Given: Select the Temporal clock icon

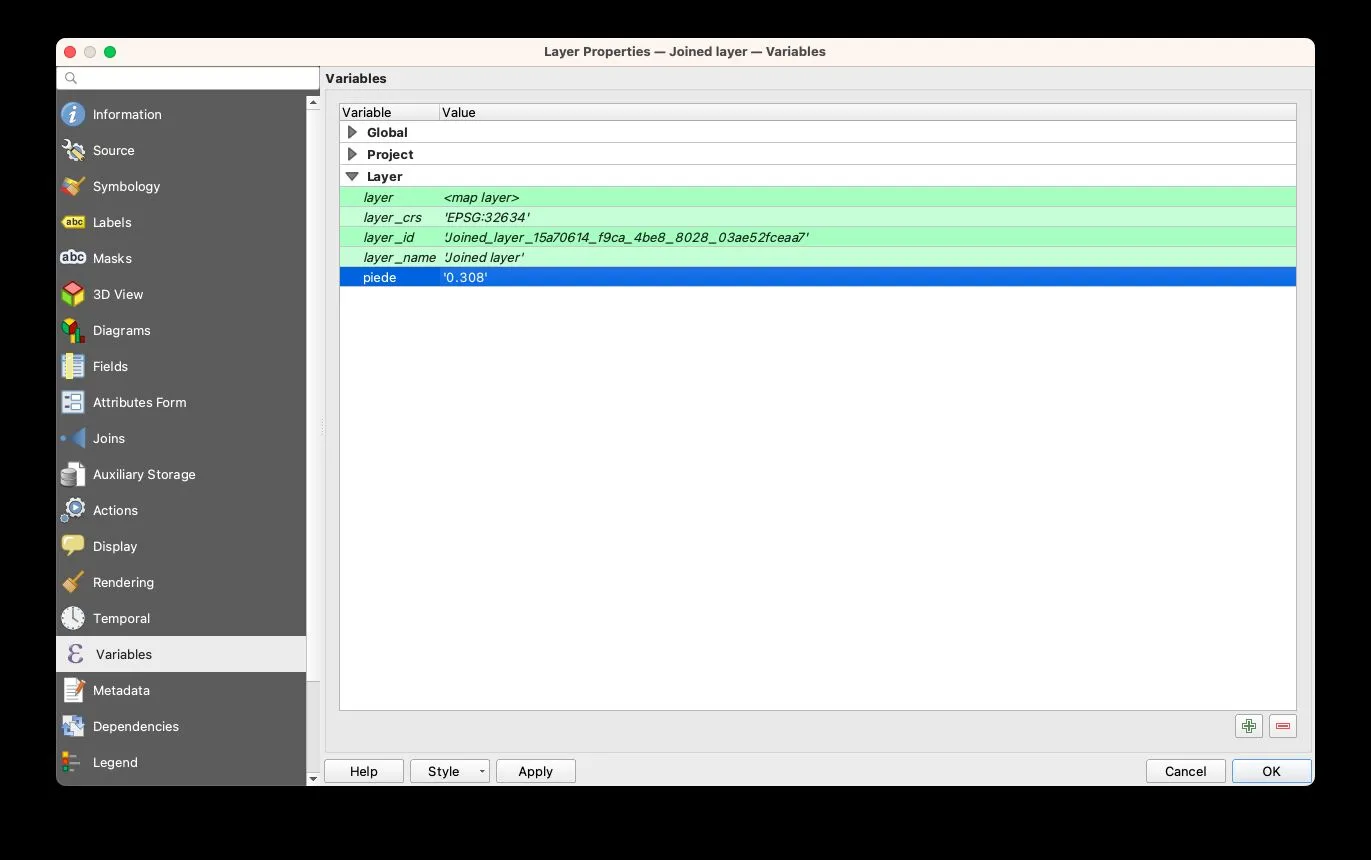Looking at the screenshot, I should pos(73,618).
